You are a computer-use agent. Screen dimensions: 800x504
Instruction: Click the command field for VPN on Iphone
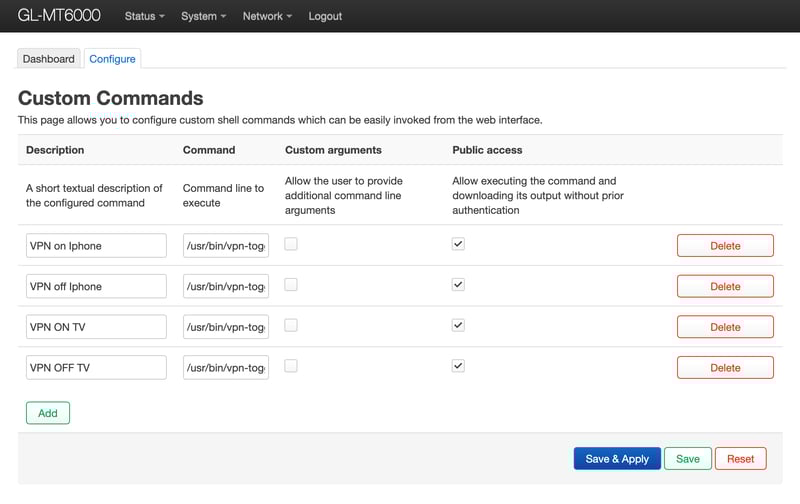tap(226, 246)
